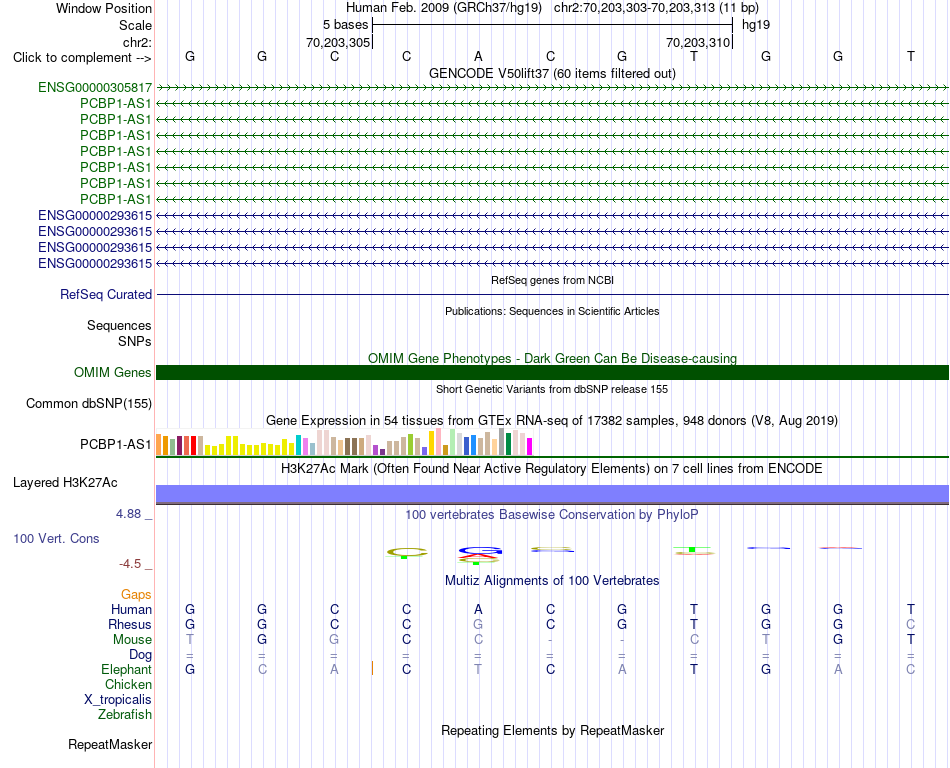Select the Mouse alignment row label
Image resolution: width=950 pixels, height=768 pixels.
point(132,640)
